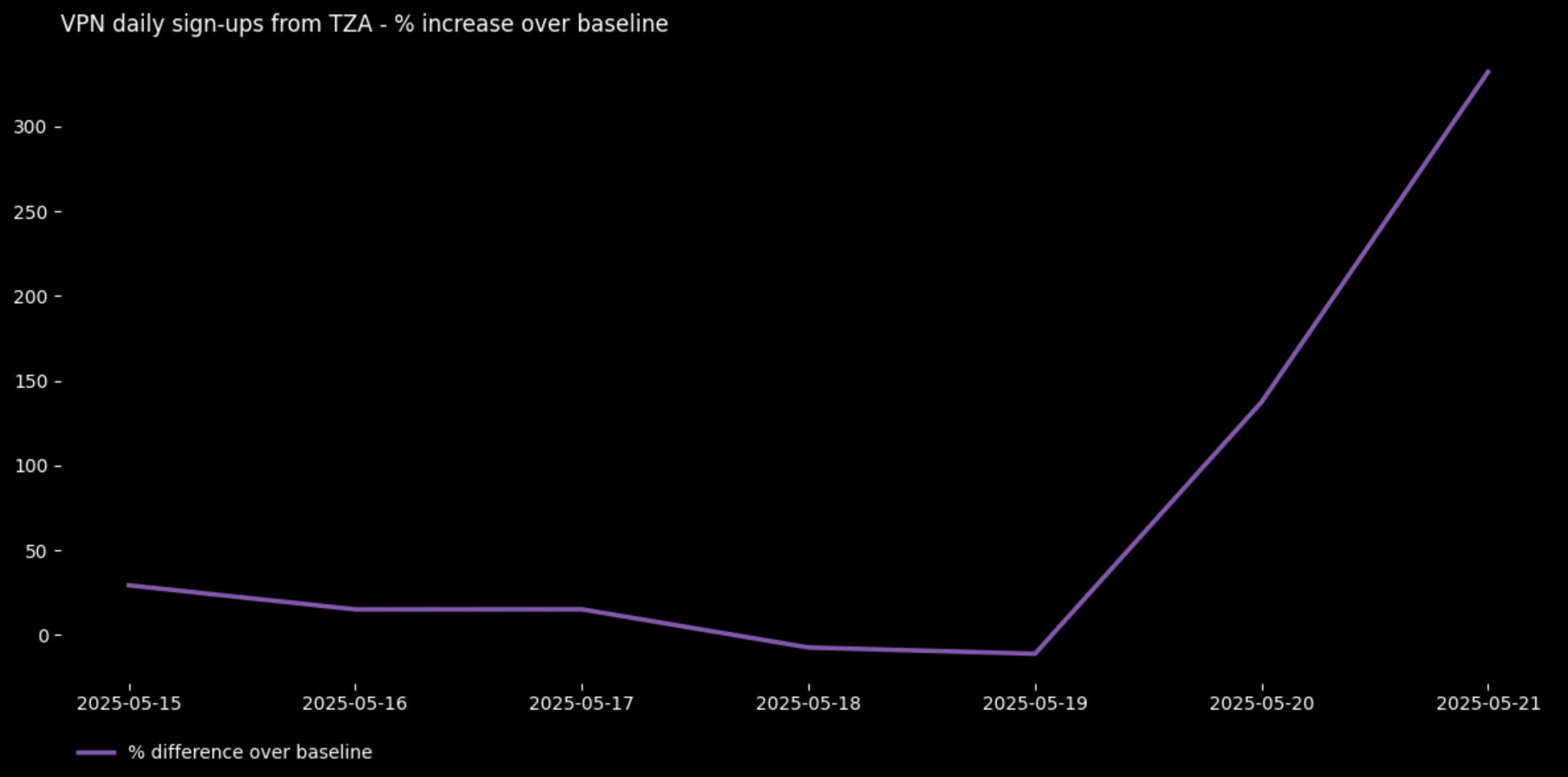Click the '% difference over baseline' legend label

250,753
